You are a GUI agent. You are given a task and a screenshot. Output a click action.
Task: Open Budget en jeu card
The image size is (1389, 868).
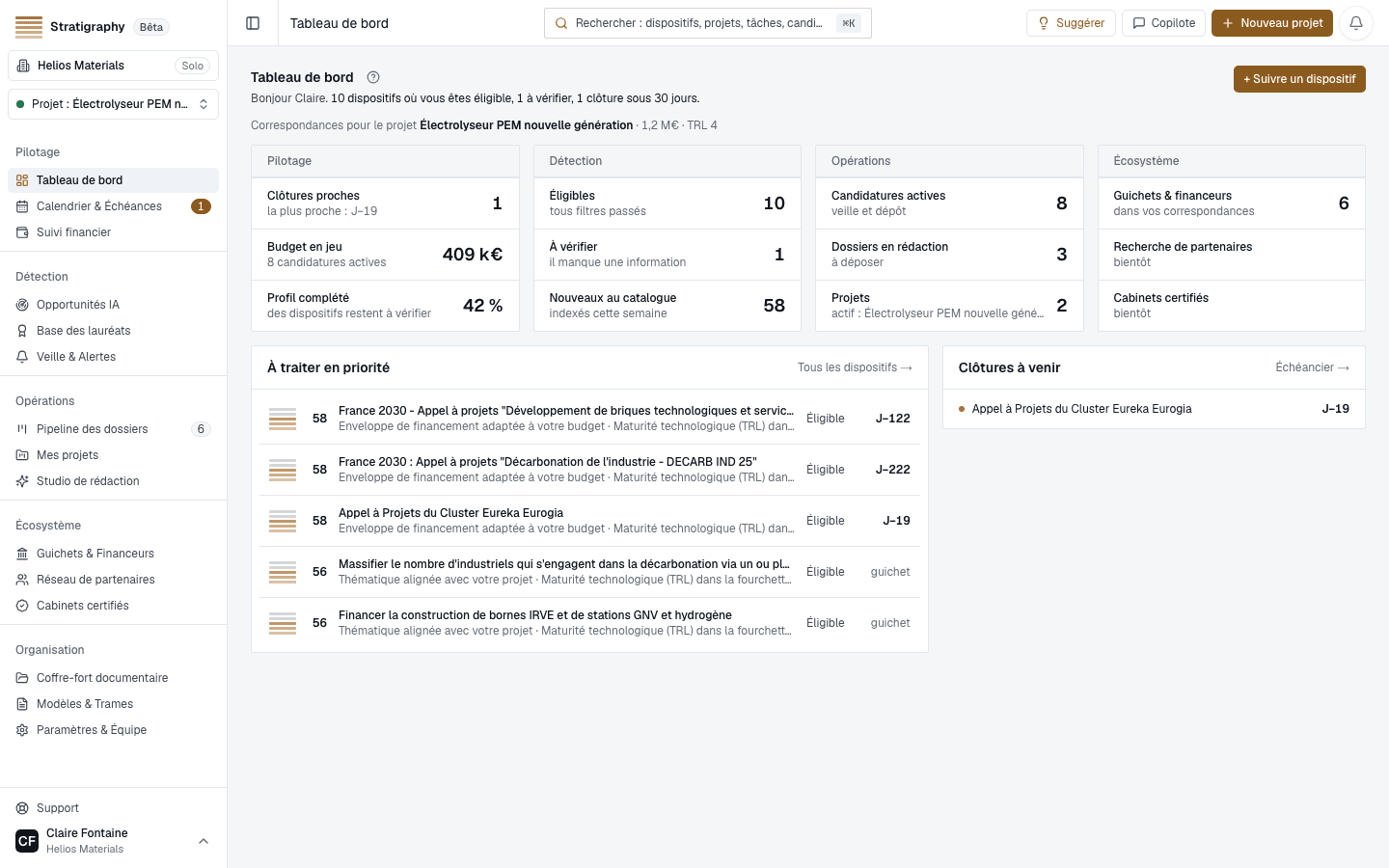pos(385,255)
